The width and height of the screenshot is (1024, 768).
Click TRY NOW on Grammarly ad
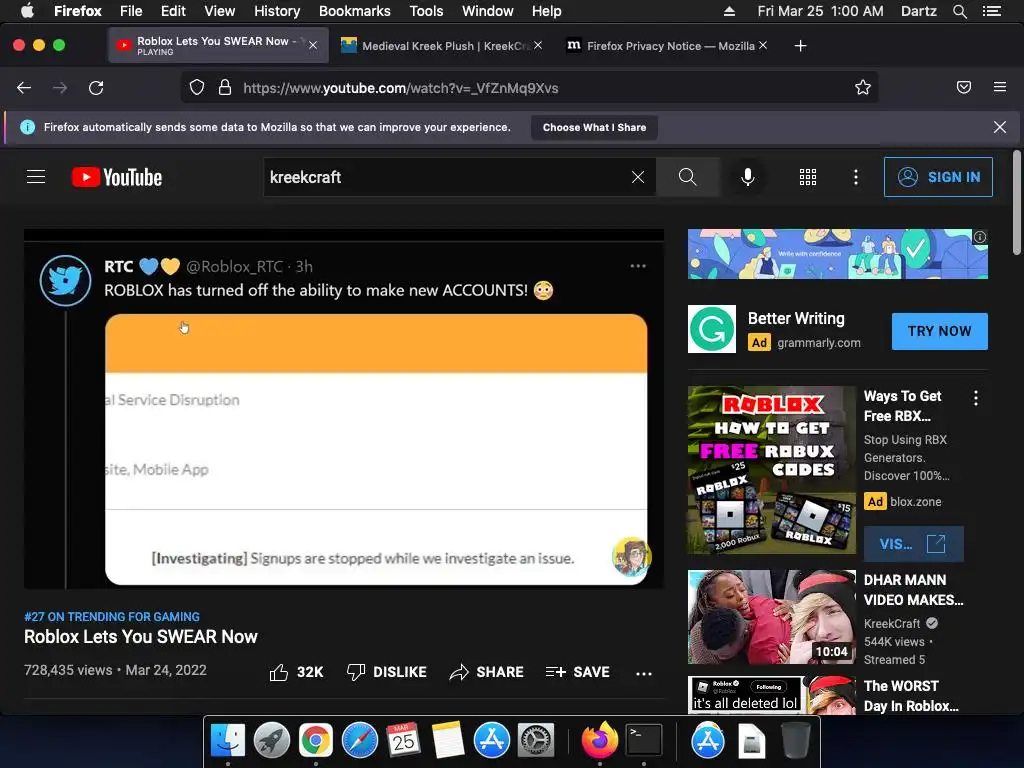(x=939, y=331)
